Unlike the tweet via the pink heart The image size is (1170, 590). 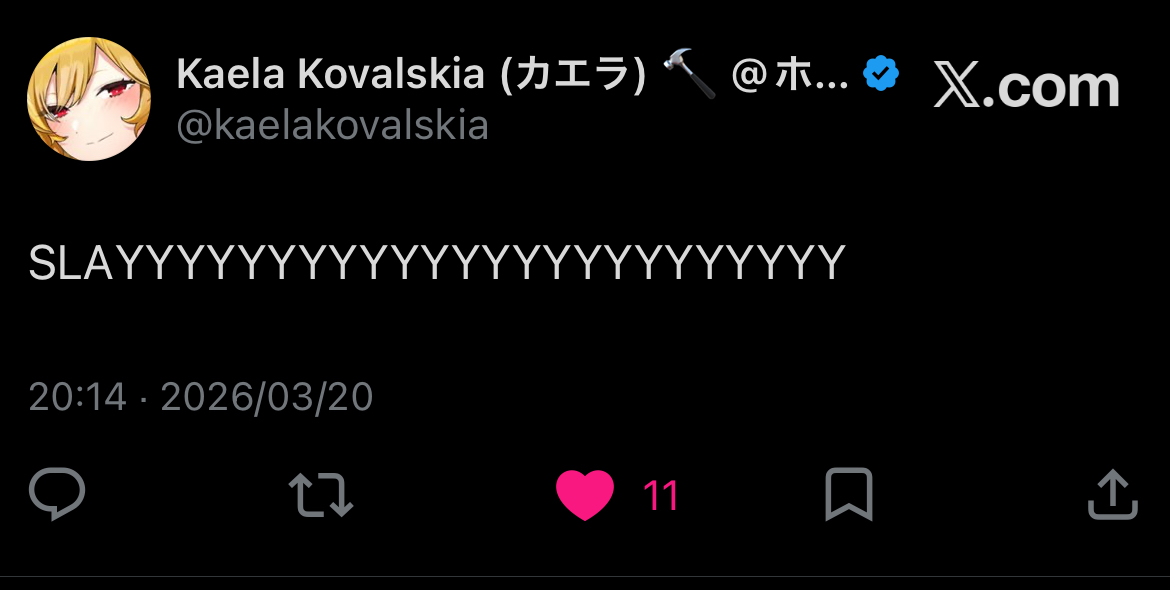pyautogui.click(x=585, y=495)
